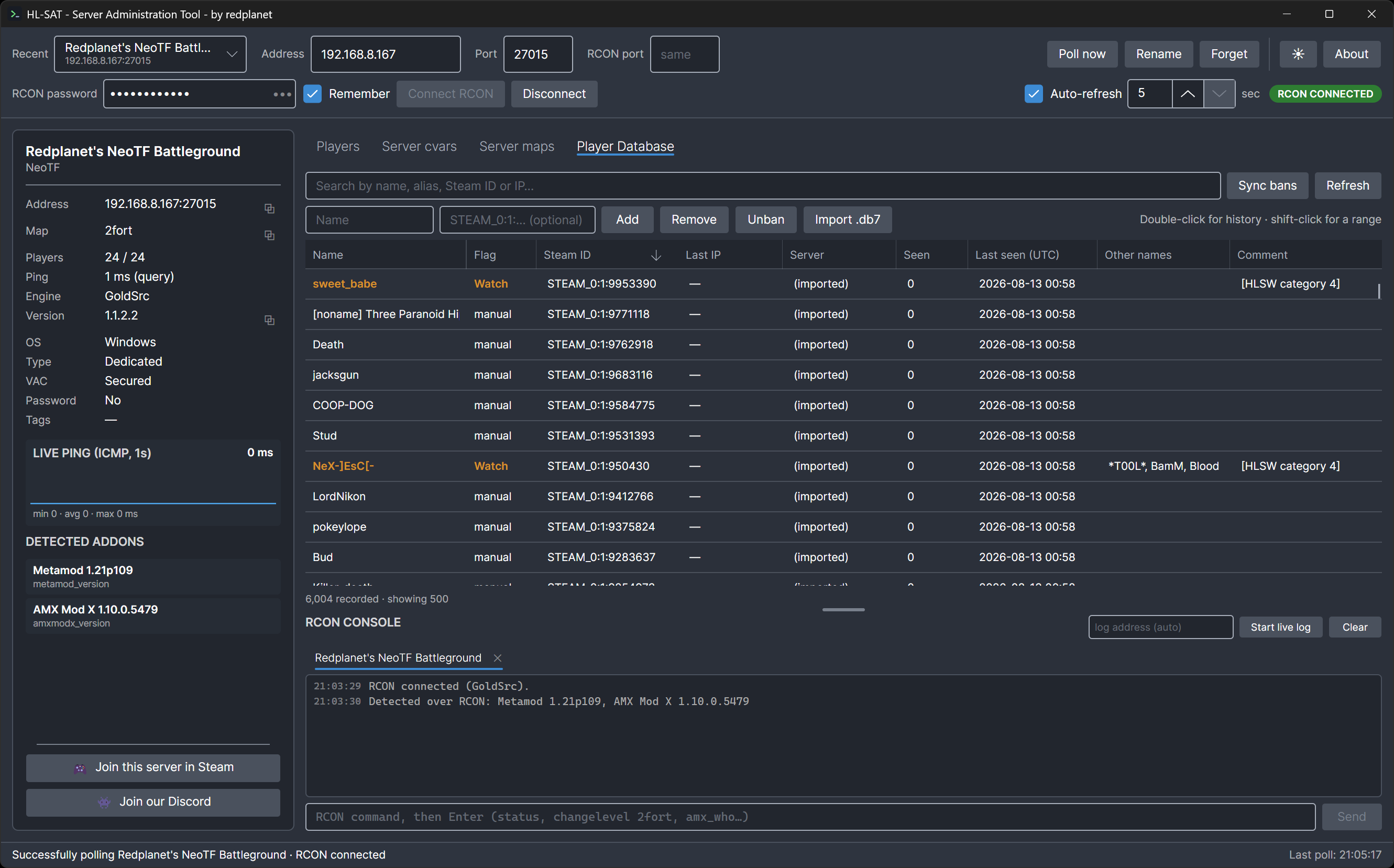Open the Server maps tab

[517, 146]
